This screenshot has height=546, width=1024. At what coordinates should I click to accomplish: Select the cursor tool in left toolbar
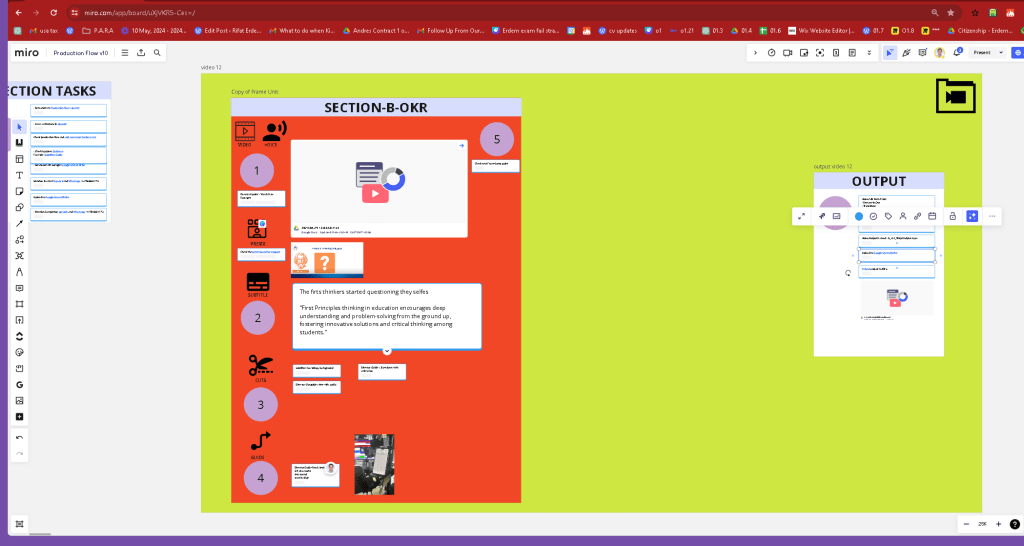[x=20, y=127]
